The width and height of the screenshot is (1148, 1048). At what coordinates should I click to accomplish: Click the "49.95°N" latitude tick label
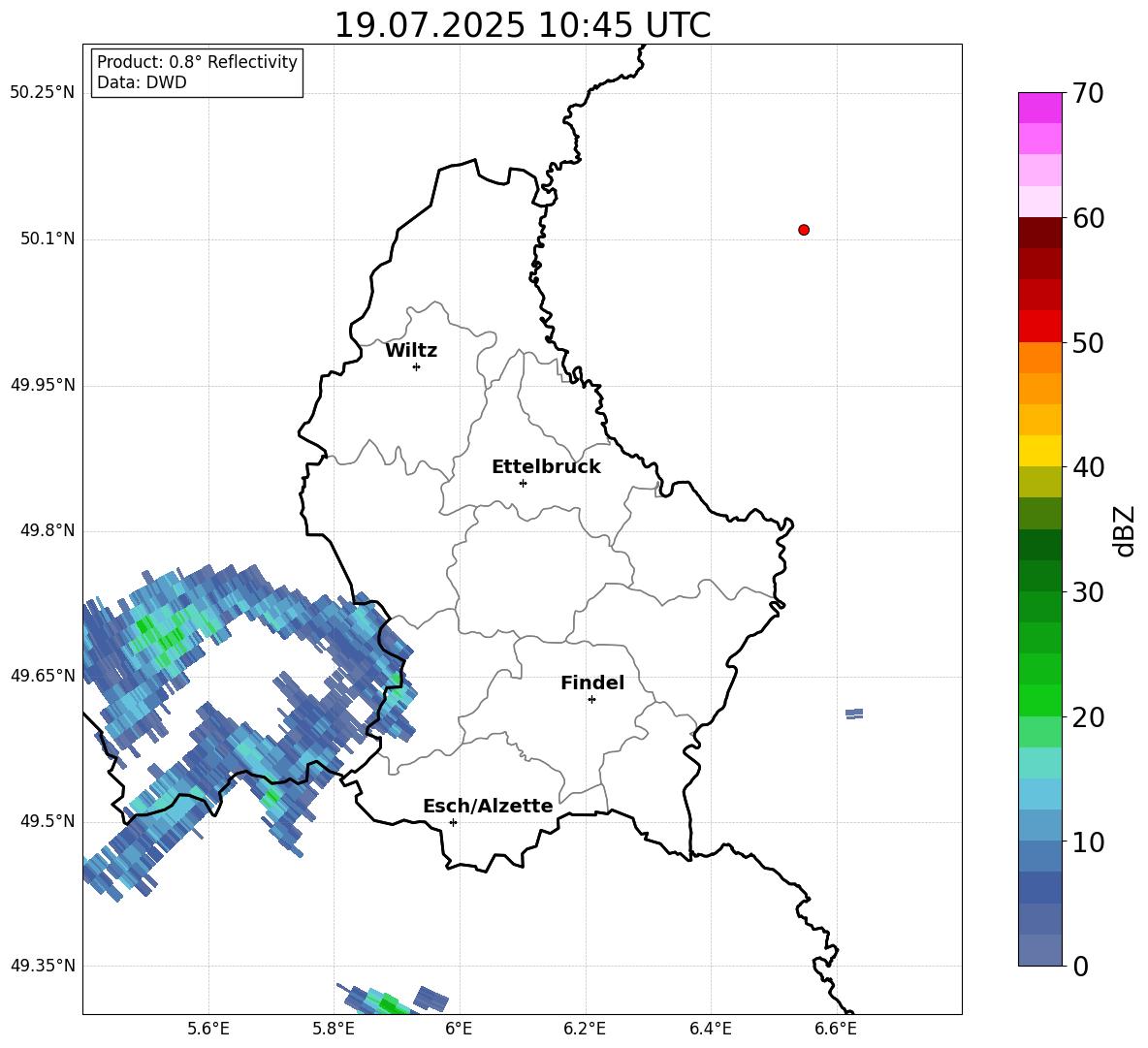[x=42, y=384]
